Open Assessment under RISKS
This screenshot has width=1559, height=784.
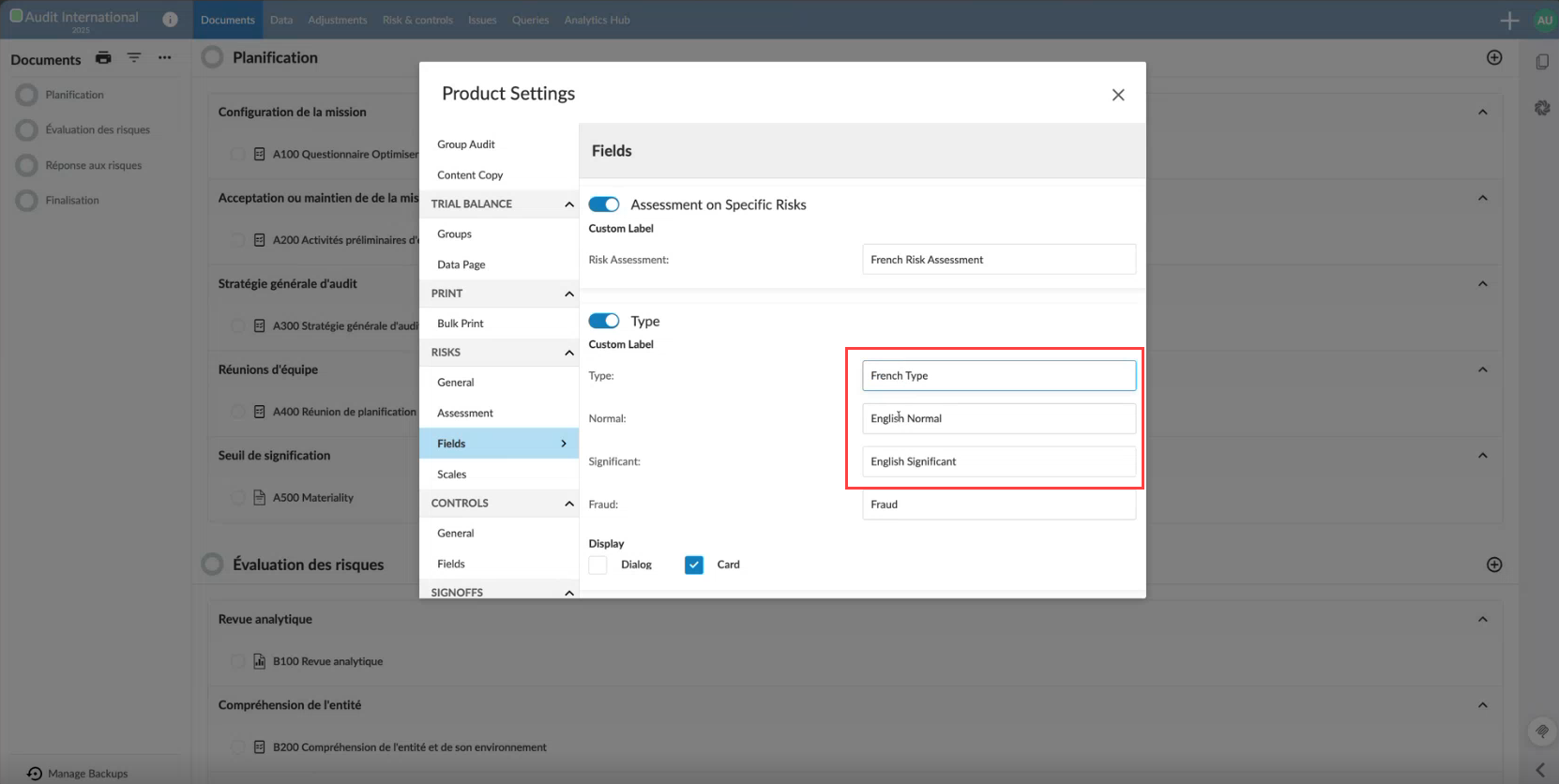click(x=499, y=414)
